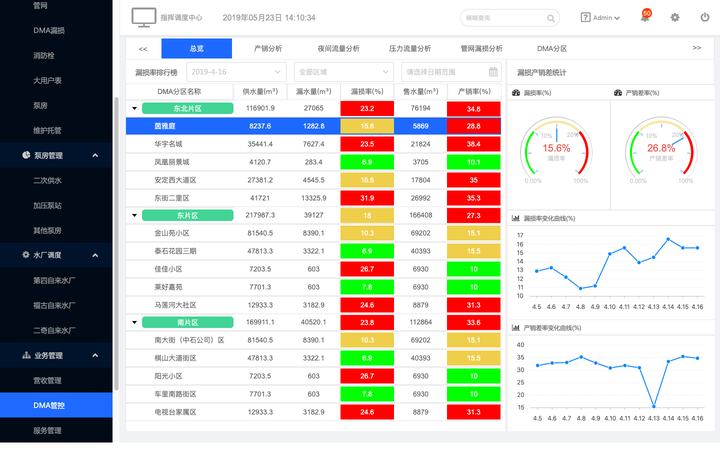Image resolution: width=720 pixels, height=450 pixels.
Task: Click the gear icon beside 水厂调度
Action: pos(26,254)
